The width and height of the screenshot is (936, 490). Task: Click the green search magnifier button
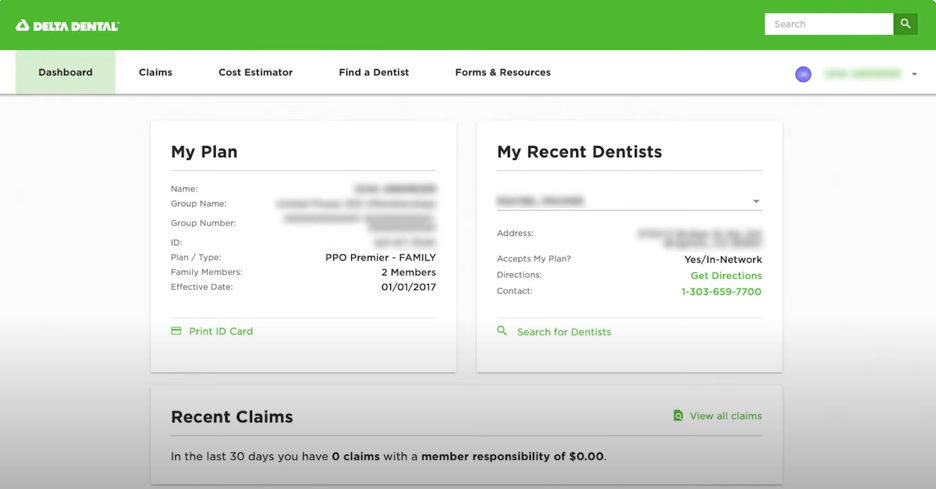(906, 24)
